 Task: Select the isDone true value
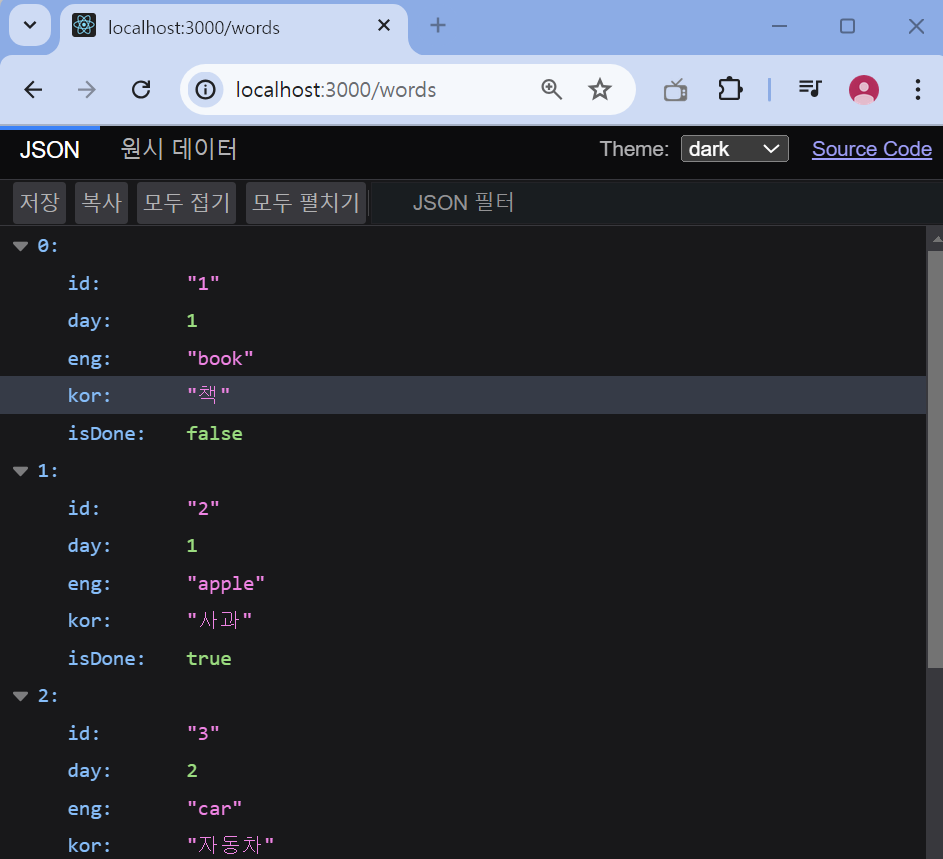209,659
